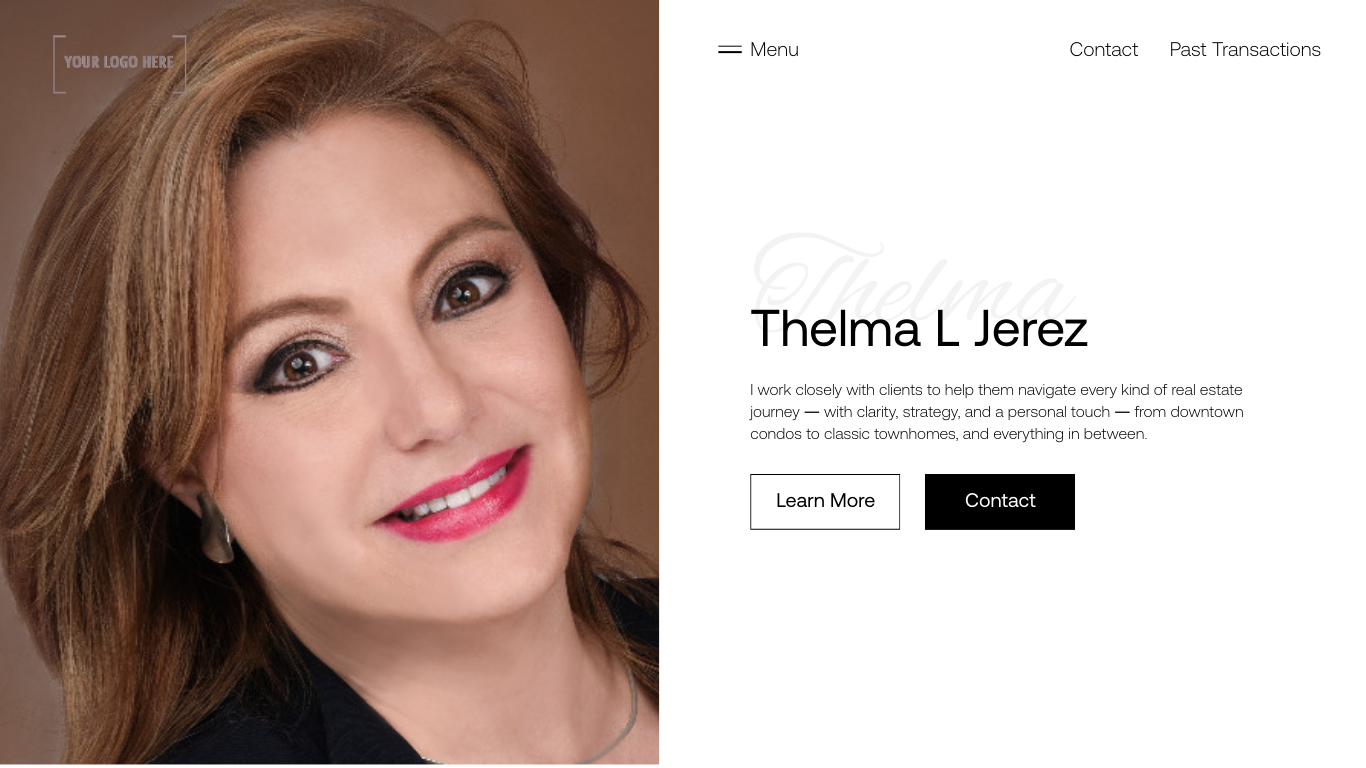Go to Past Transactions page
This screenshot has height=768, width=1366.
pyautogui.click(x=1245, y=49)
